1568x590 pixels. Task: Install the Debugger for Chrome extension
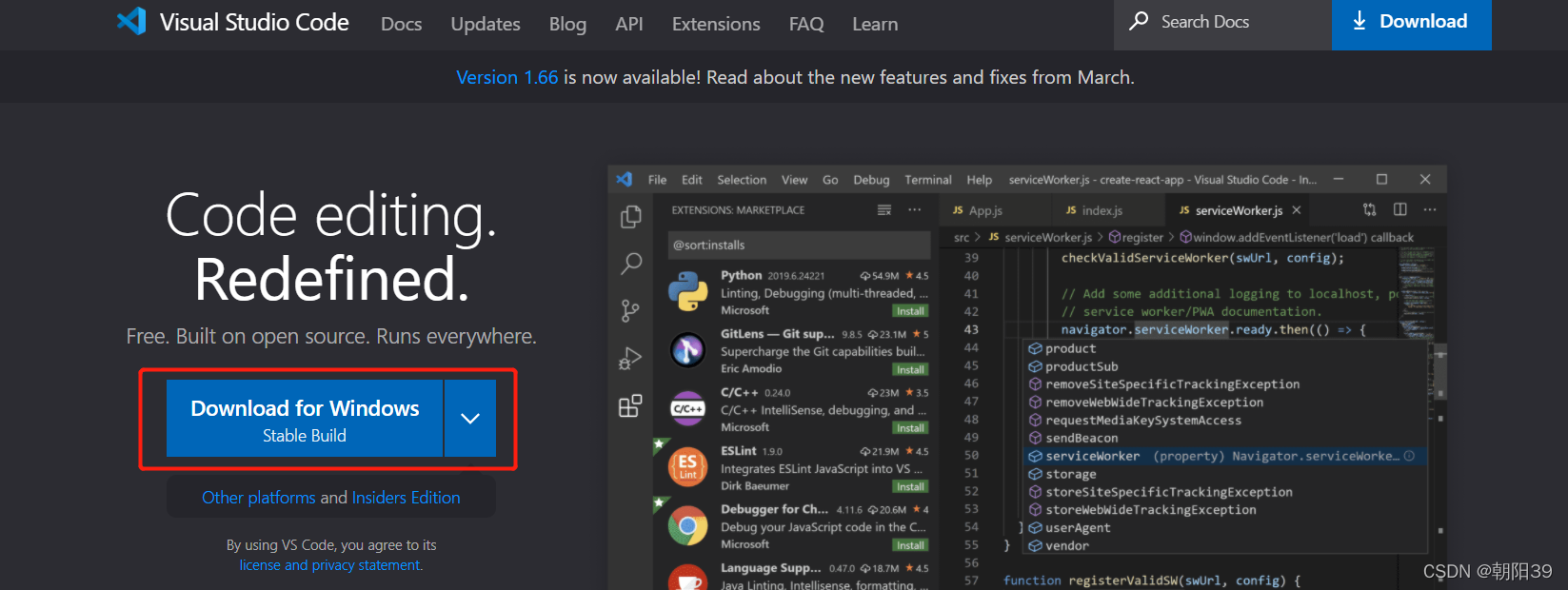tap(910, 545)
